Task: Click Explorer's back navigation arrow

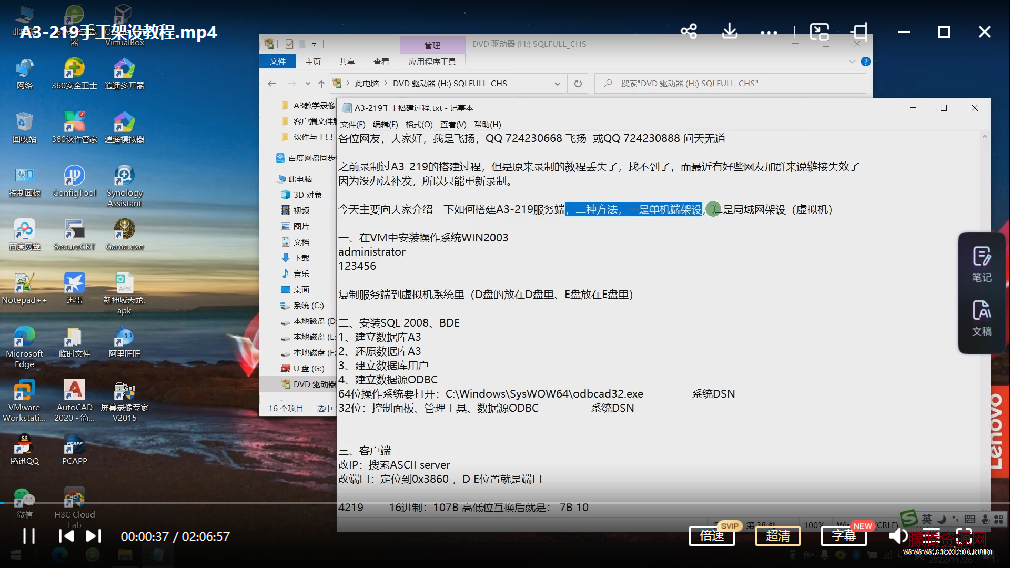Action: click(x=272, y=84)
